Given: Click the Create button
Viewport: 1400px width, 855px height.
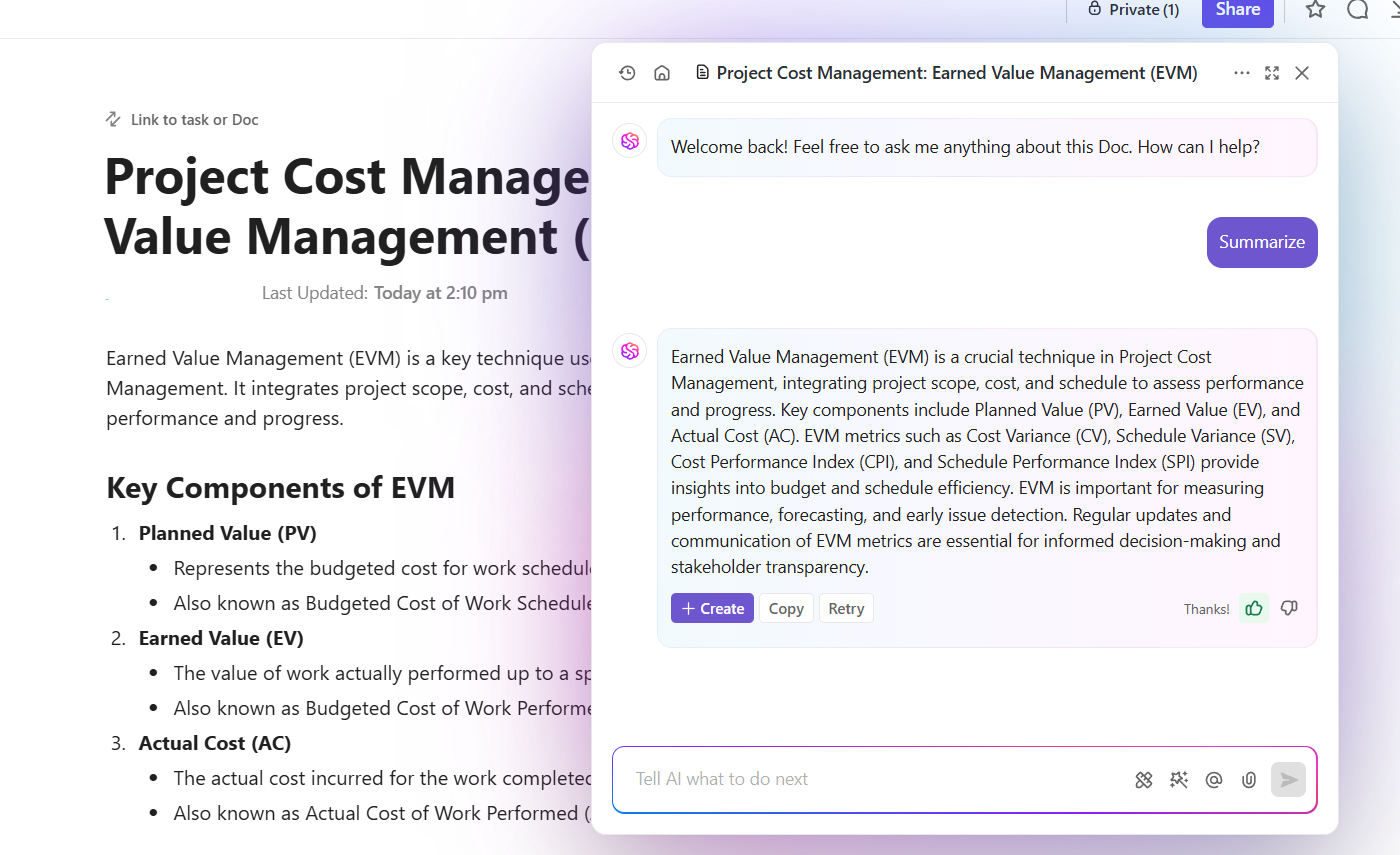Looking at the screenshot, I should click(712, 608).
